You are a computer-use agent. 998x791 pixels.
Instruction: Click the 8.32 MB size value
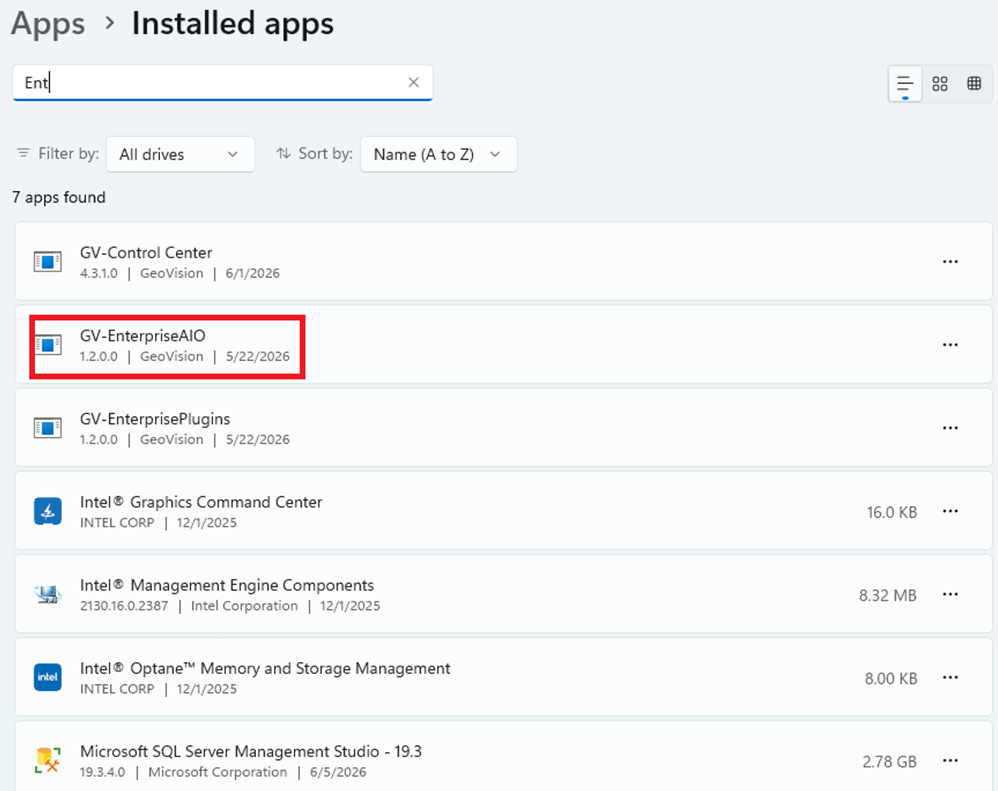[x=888, y=596]
